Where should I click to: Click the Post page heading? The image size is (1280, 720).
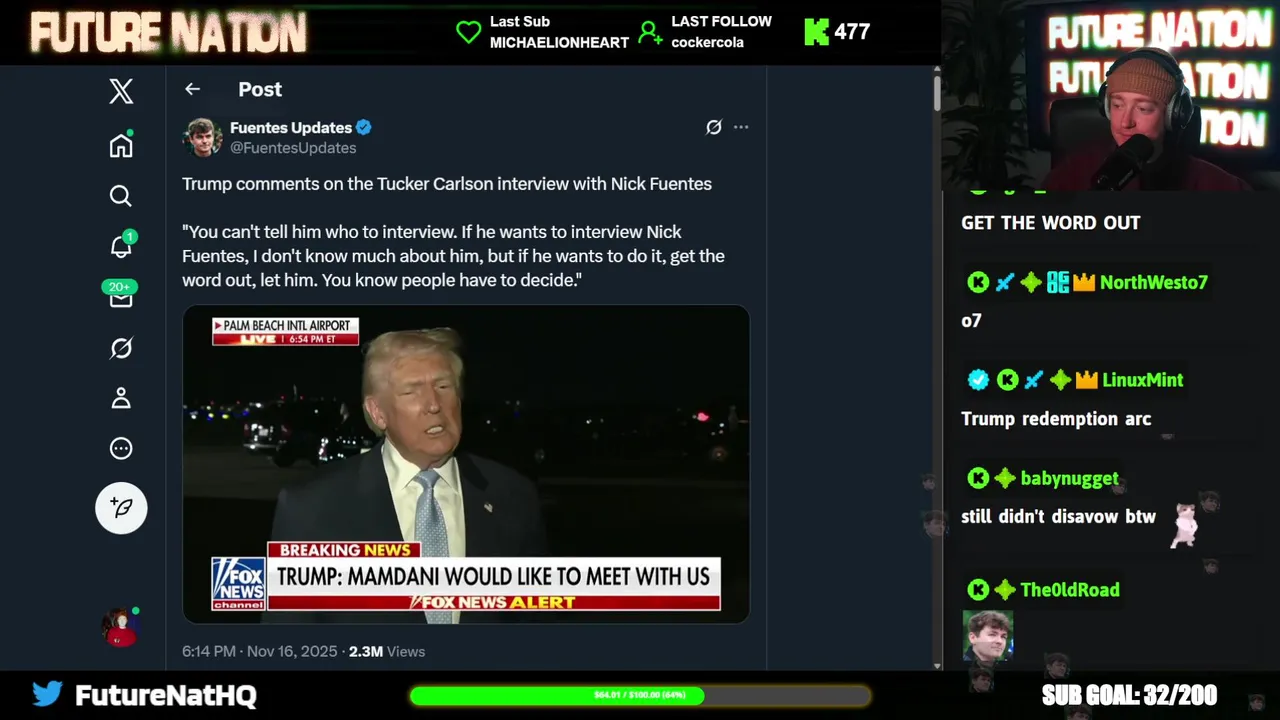point(260,89)
